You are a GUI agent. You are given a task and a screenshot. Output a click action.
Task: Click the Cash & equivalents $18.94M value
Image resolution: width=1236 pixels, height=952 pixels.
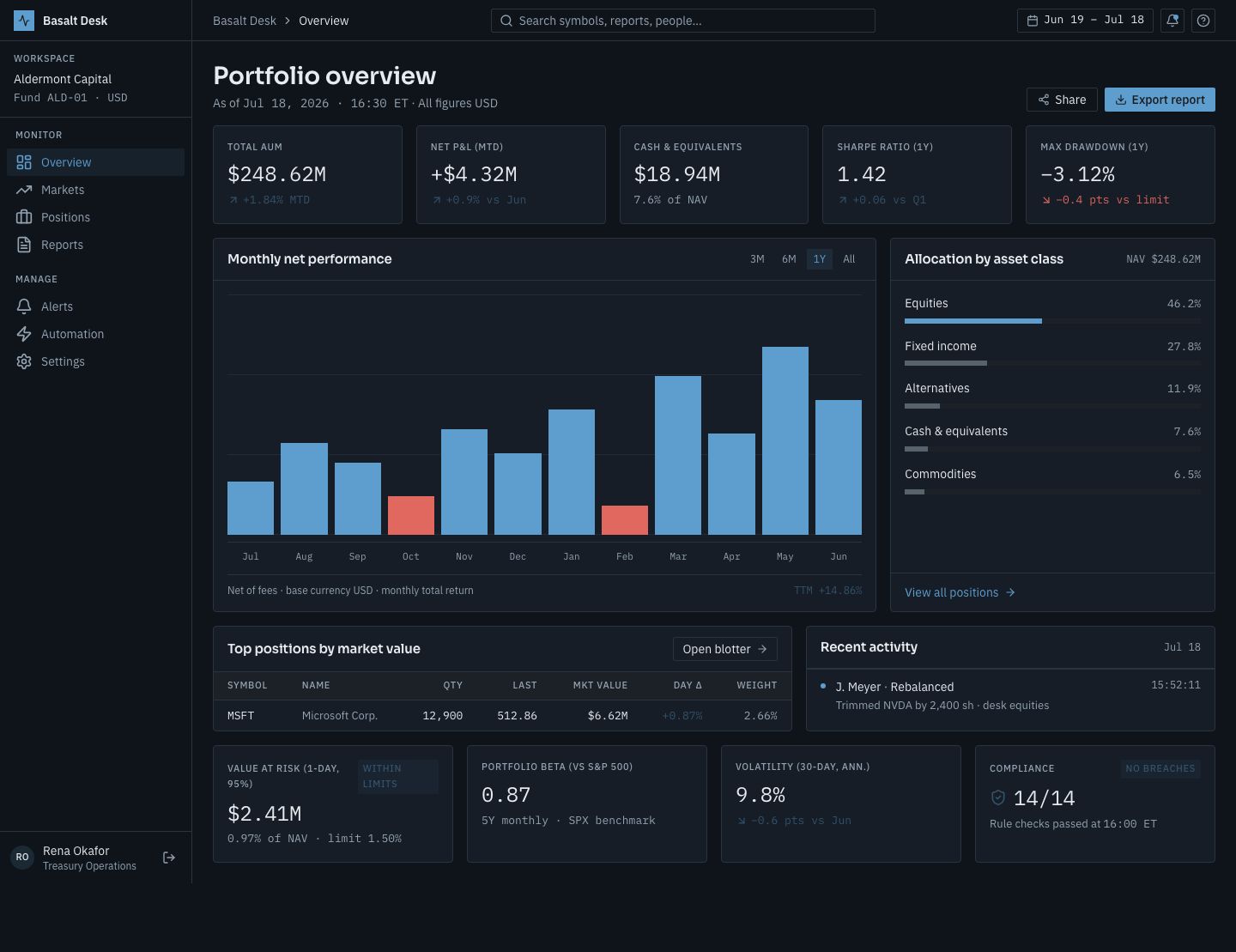click(677, 174)
